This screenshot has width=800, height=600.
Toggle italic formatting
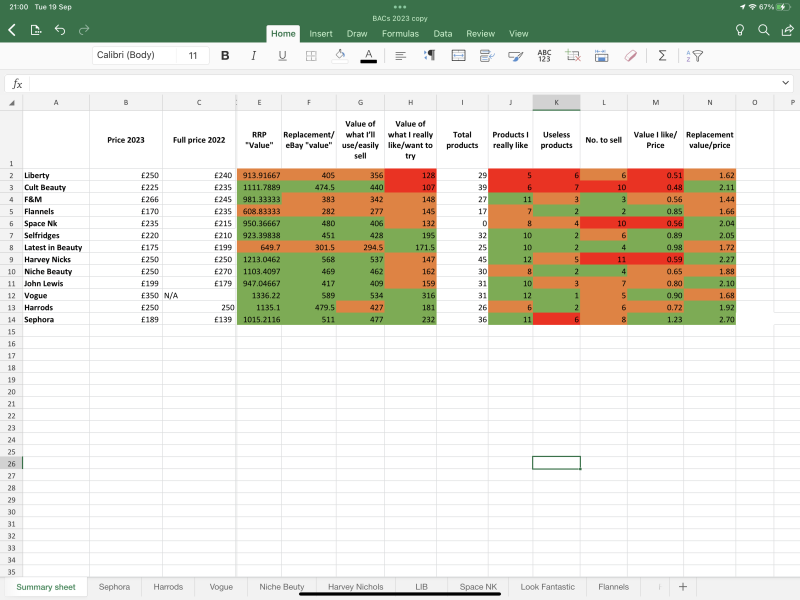[254, 56]
